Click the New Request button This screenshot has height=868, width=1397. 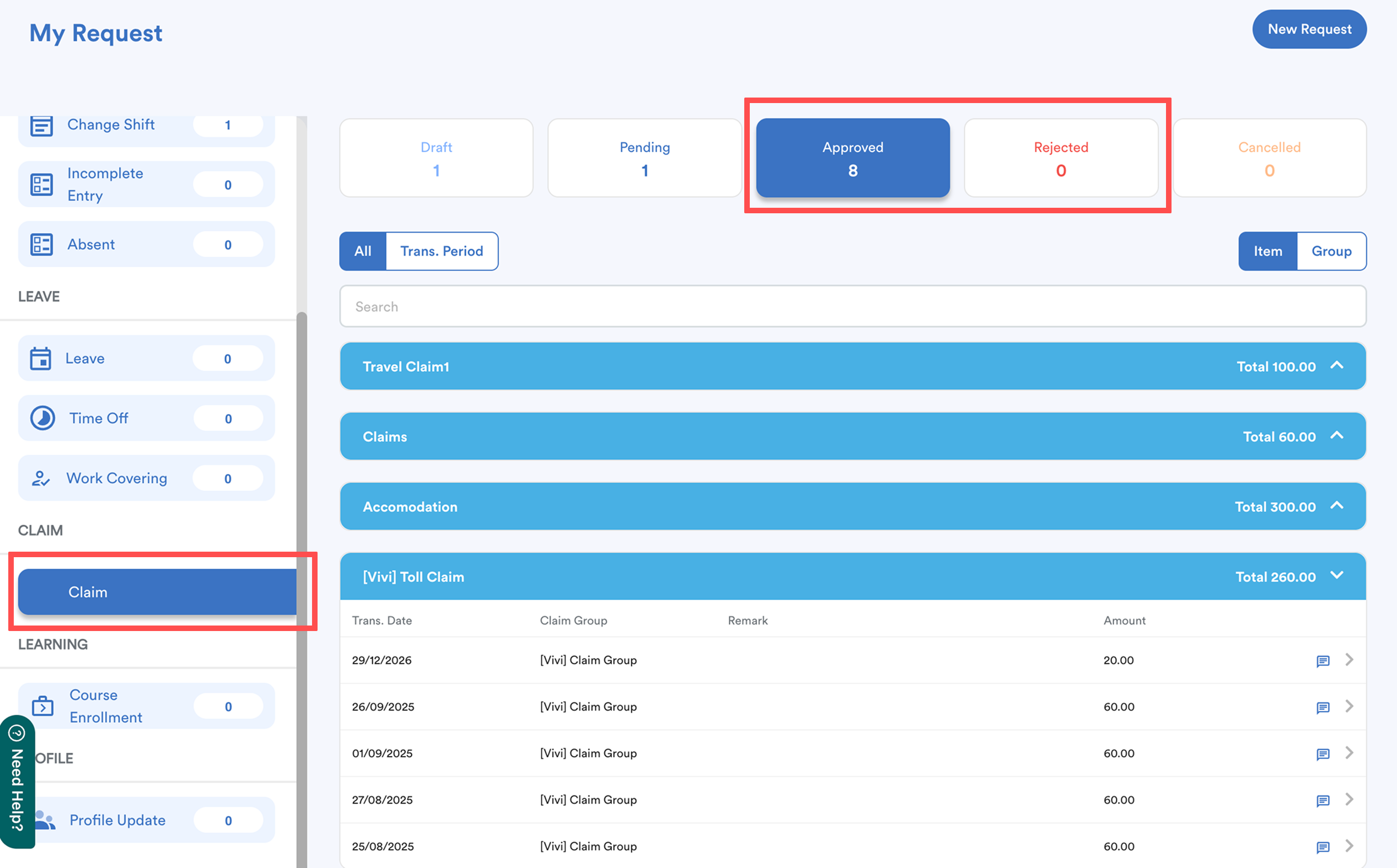tap(1309, 29)
